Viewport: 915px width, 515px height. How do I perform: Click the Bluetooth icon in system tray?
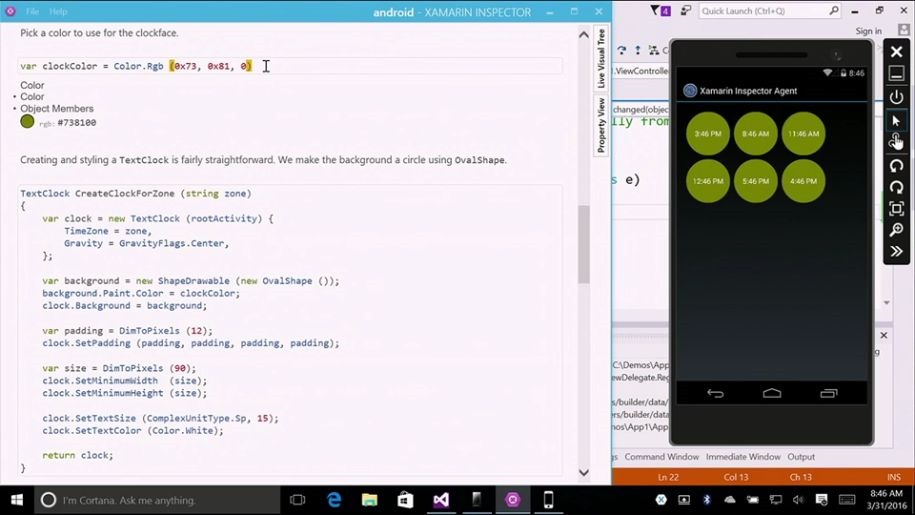click(707, 500)
